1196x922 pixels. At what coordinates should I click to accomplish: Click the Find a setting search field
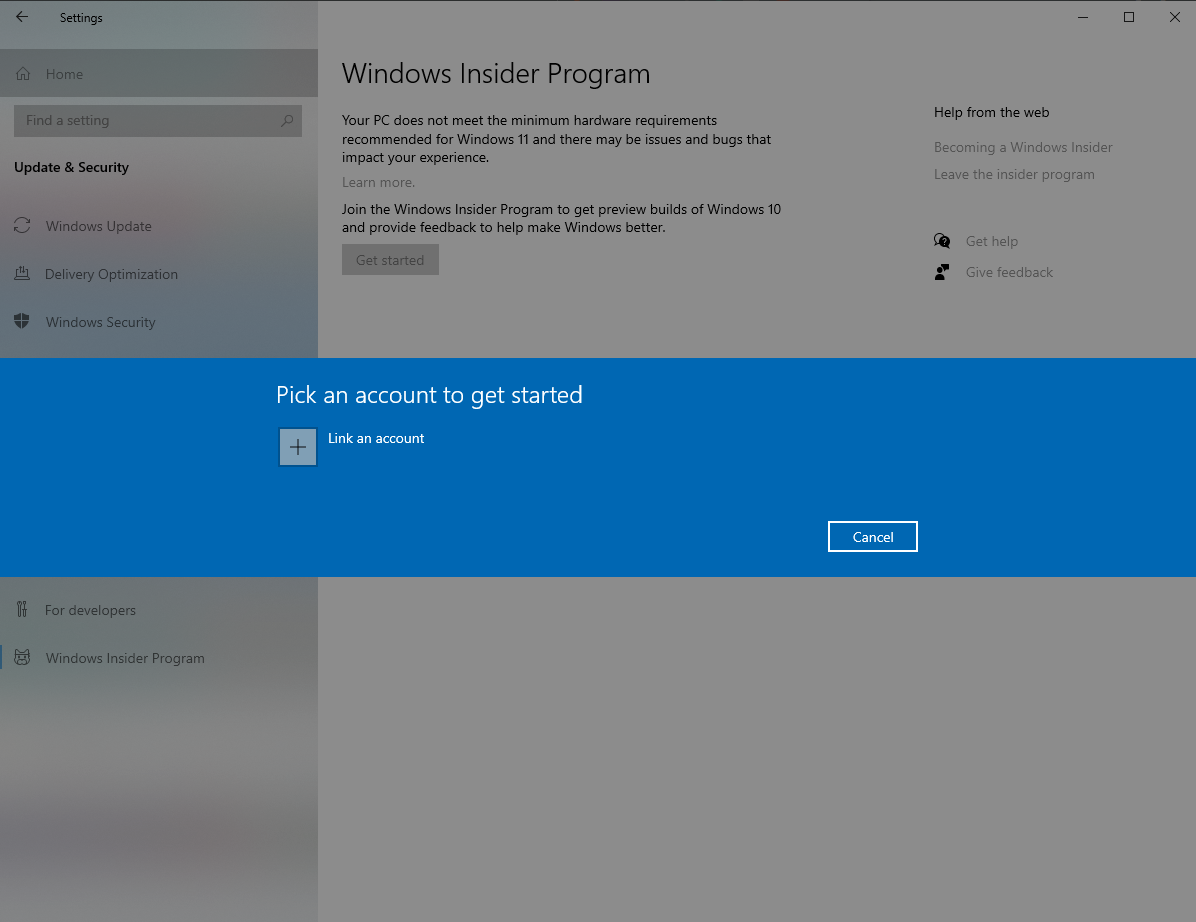coord(158,120)
